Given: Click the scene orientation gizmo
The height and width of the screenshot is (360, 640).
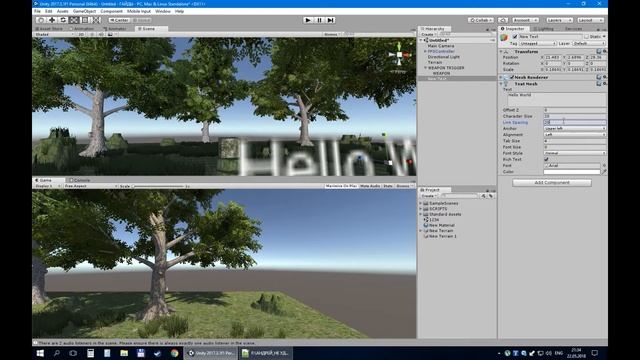Looking at the screenshot, I should (x=399, y=55).
